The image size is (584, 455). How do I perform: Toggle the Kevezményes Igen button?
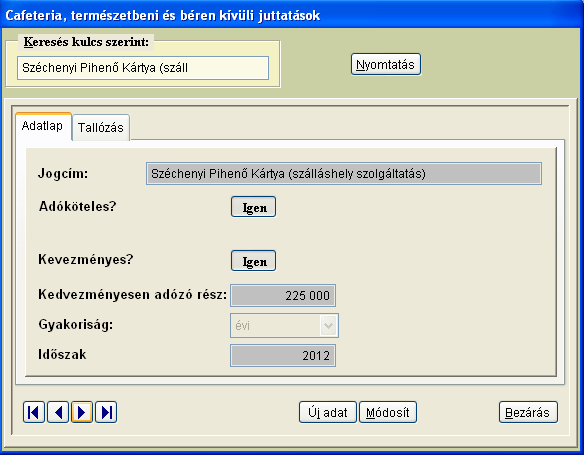253,261
